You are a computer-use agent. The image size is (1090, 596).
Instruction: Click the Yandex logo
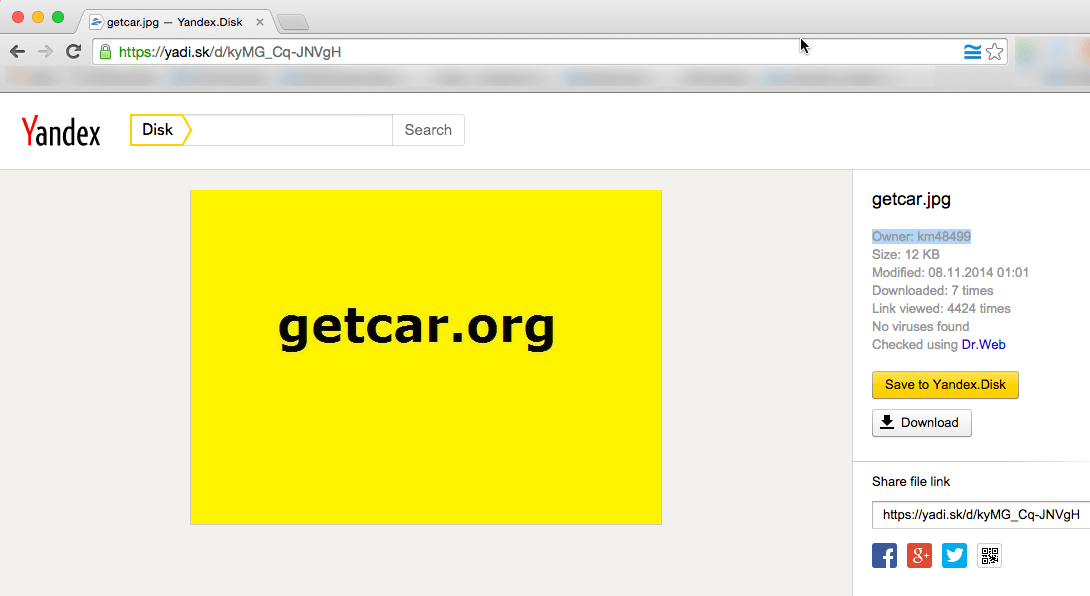[x=60, y=131]
